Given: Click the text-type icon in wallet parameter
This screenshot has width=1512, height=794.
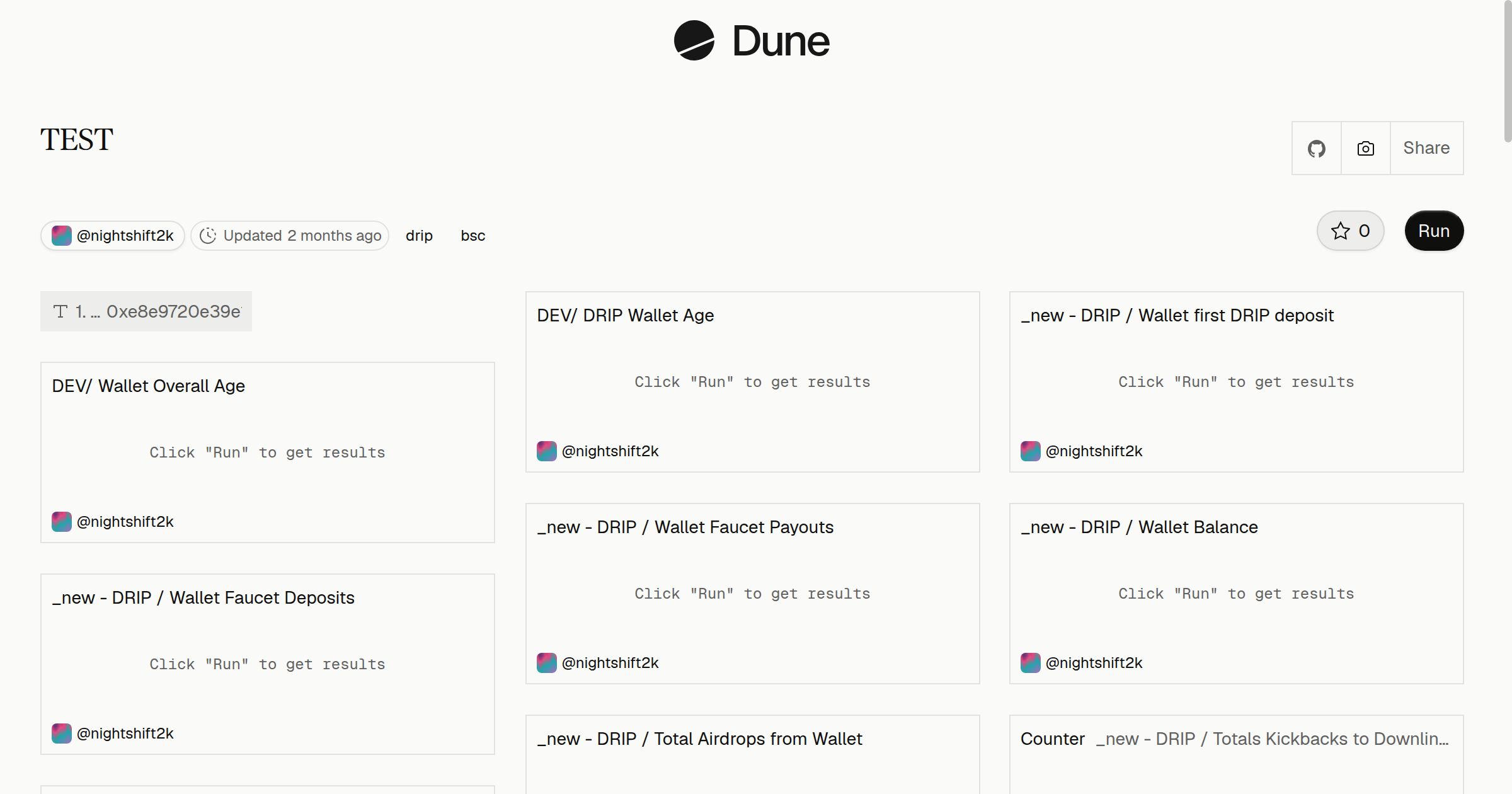Looking at the screenshot, I should point(60,311).
